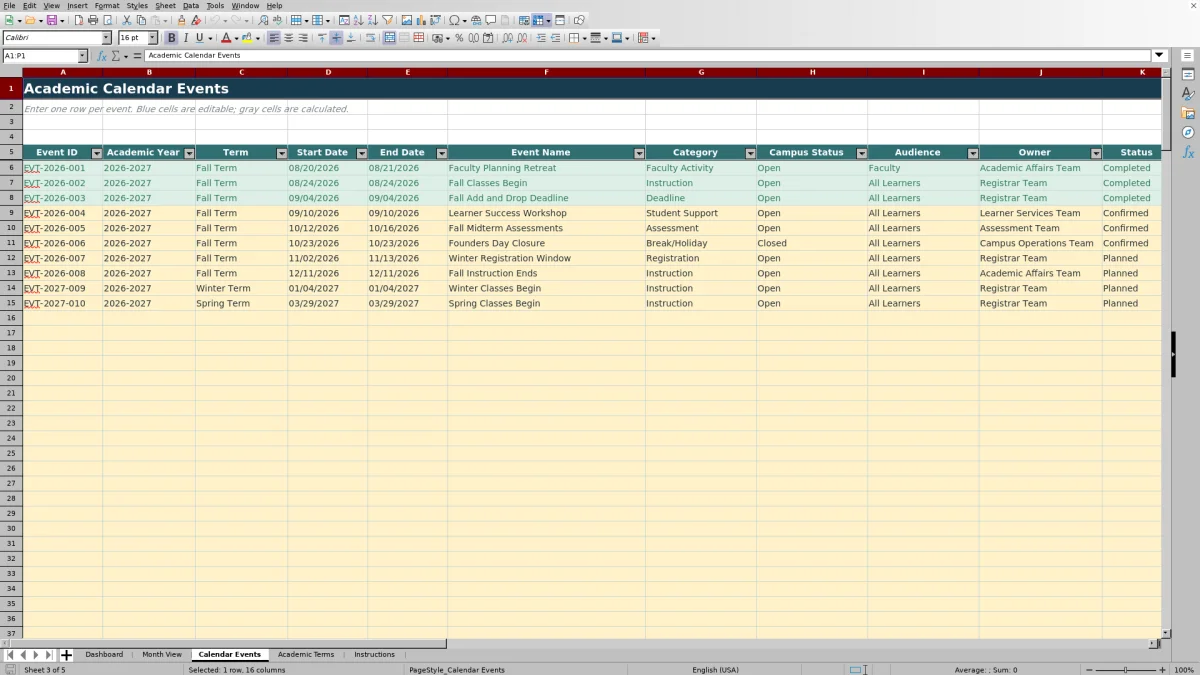Open the sidebar Properties panel icon
Viewport: 1200px width, 675px height.
click(1188, 75)
